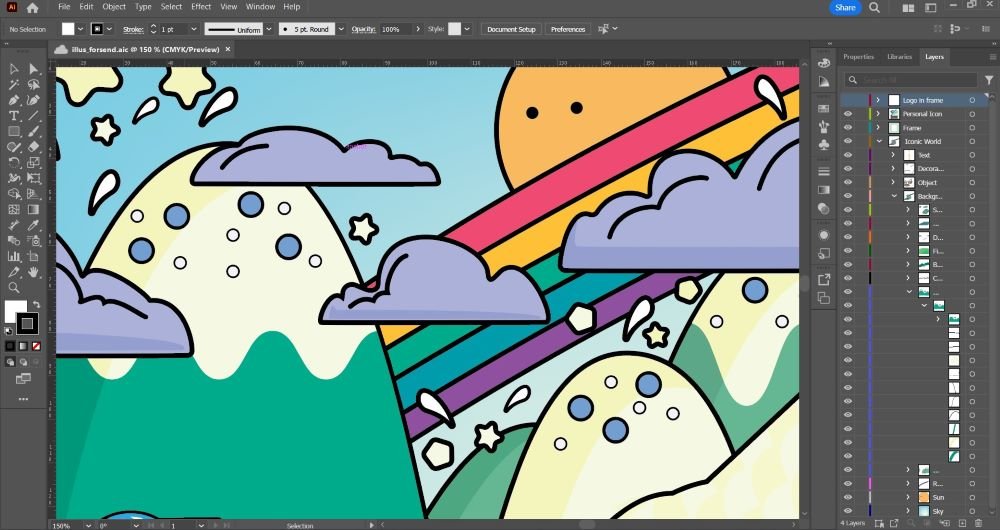1000x530 pixels.
Task: Toggle visibility of the Frame layer
Action: 848,128
